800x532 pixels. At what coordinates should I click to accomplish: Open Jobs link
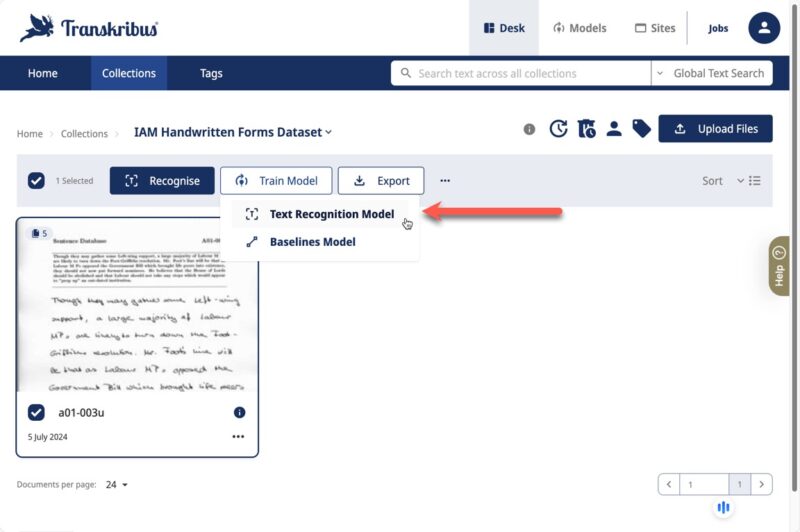click(x=718, y=28)
